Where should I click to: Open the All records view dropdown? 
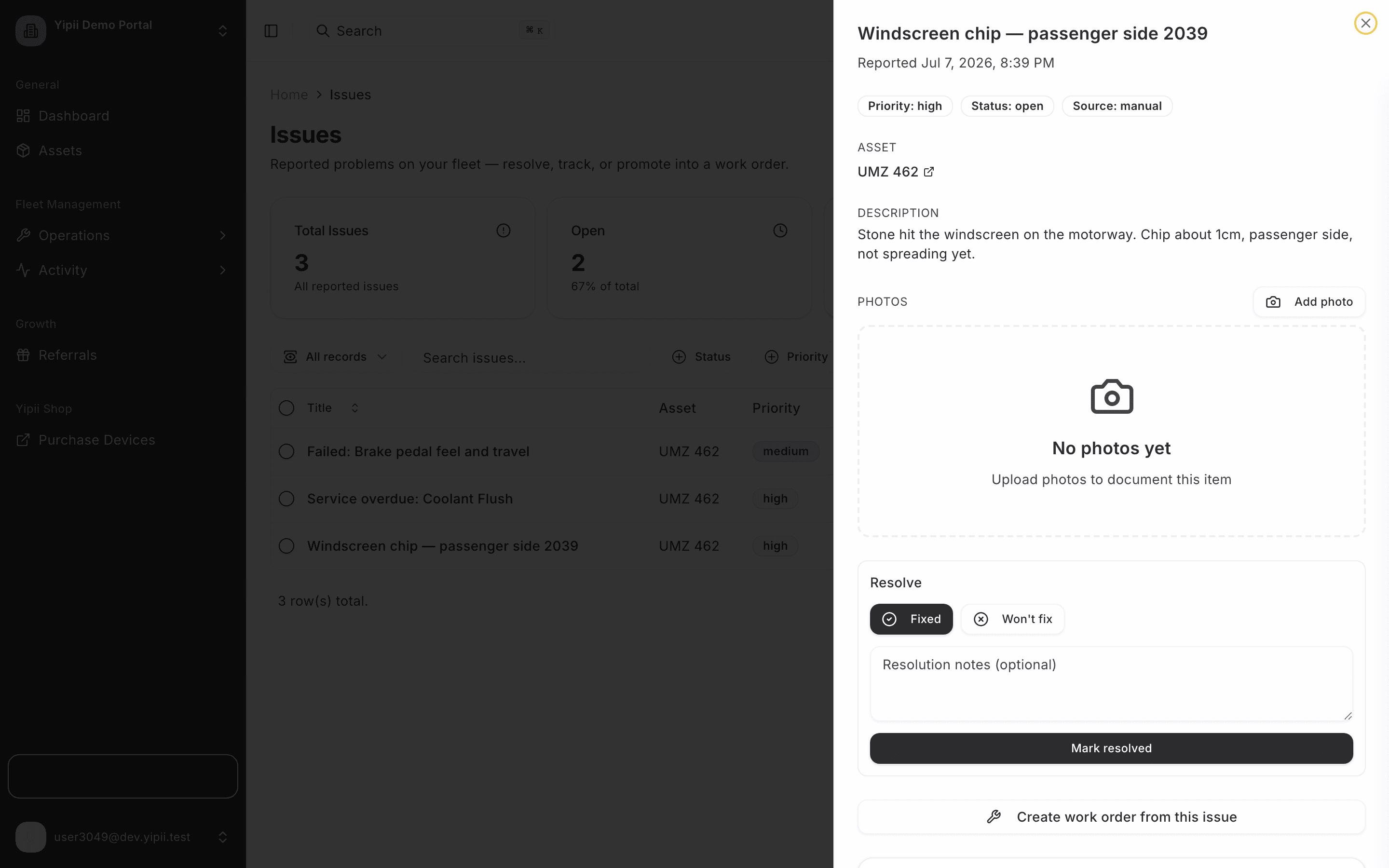335,357
